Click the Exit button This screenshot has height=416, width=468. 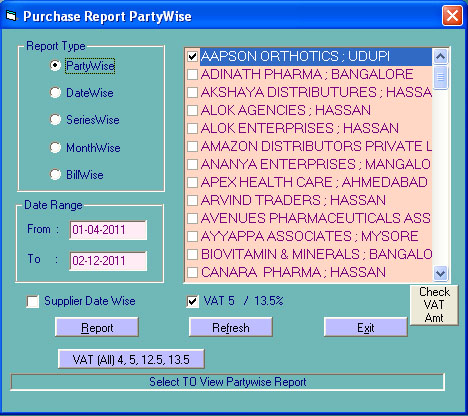[x=366, y=327]
